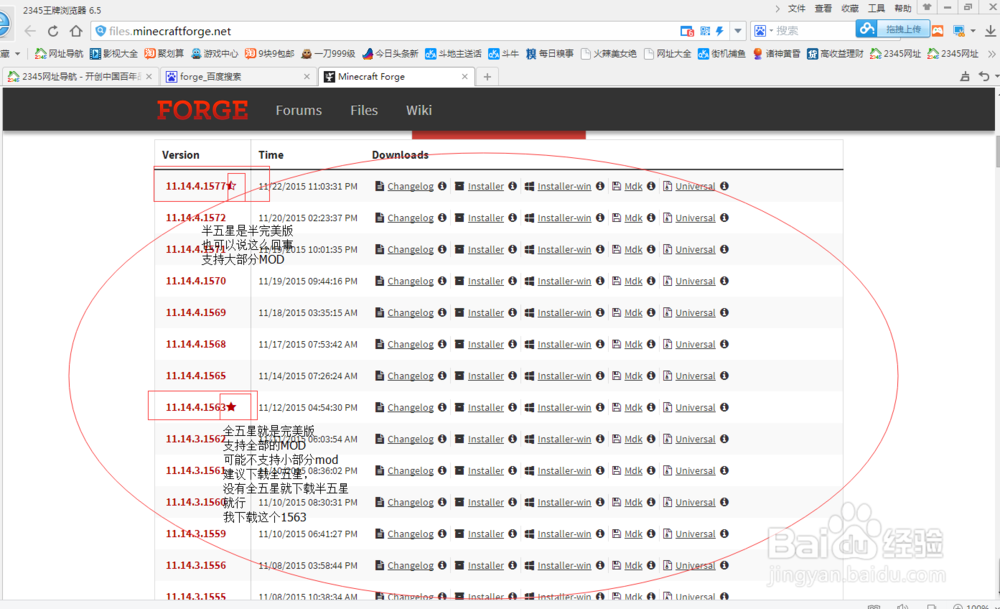Image resolution: width=1000 pixels, height=609 pixels.
Task: Click info icon after Universal in 11.14.3.1559 row
Action: 724,533
